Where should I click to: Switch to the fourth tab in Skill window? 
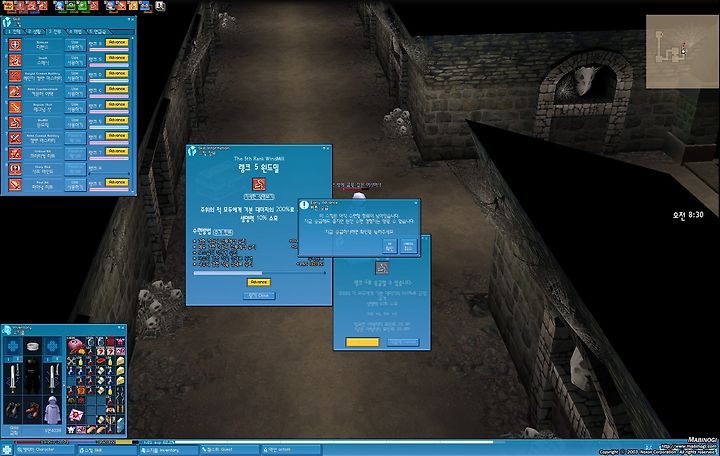tap(76, 32)
